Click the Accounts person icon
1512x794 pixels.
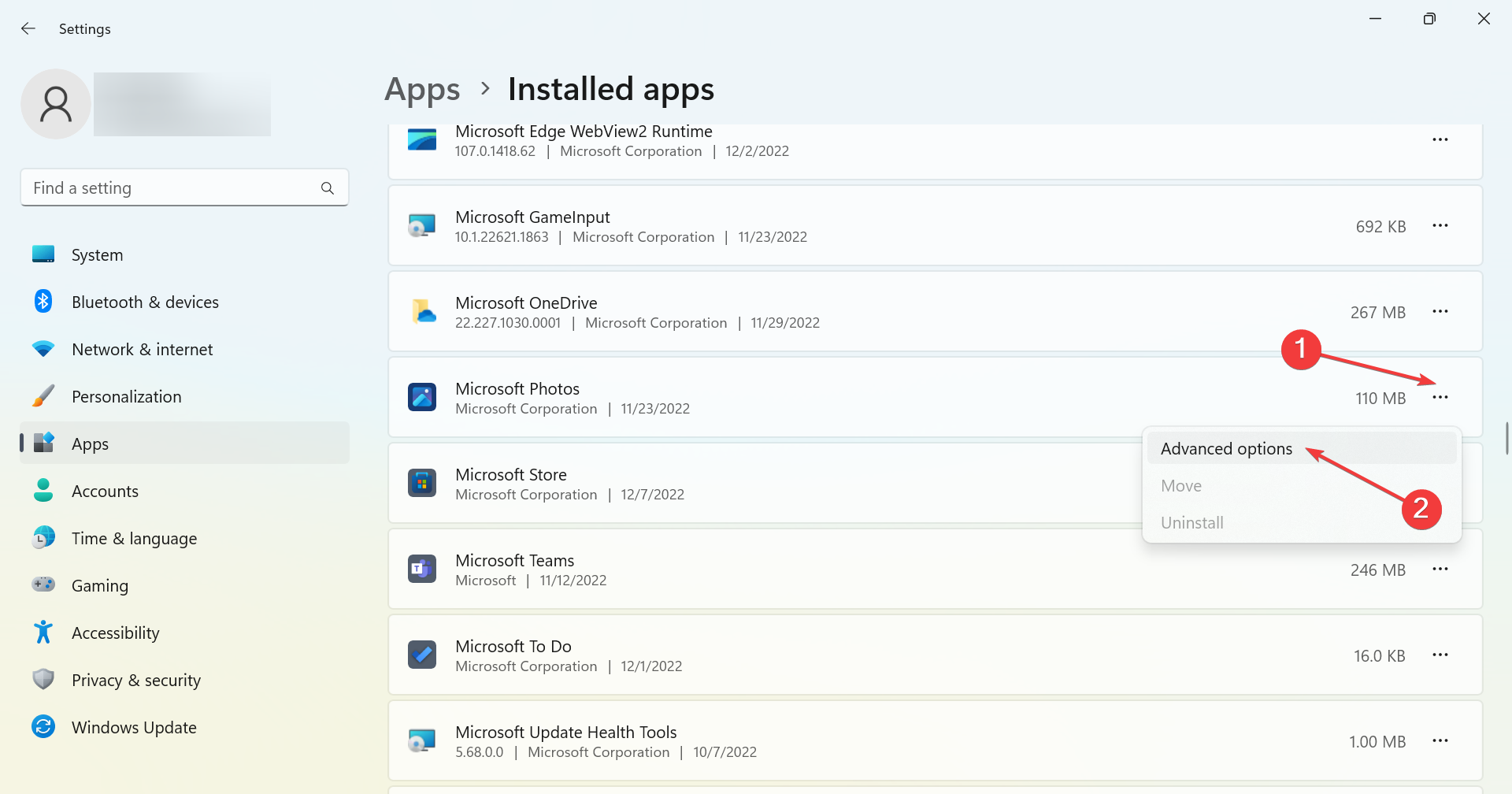[43, 490]
